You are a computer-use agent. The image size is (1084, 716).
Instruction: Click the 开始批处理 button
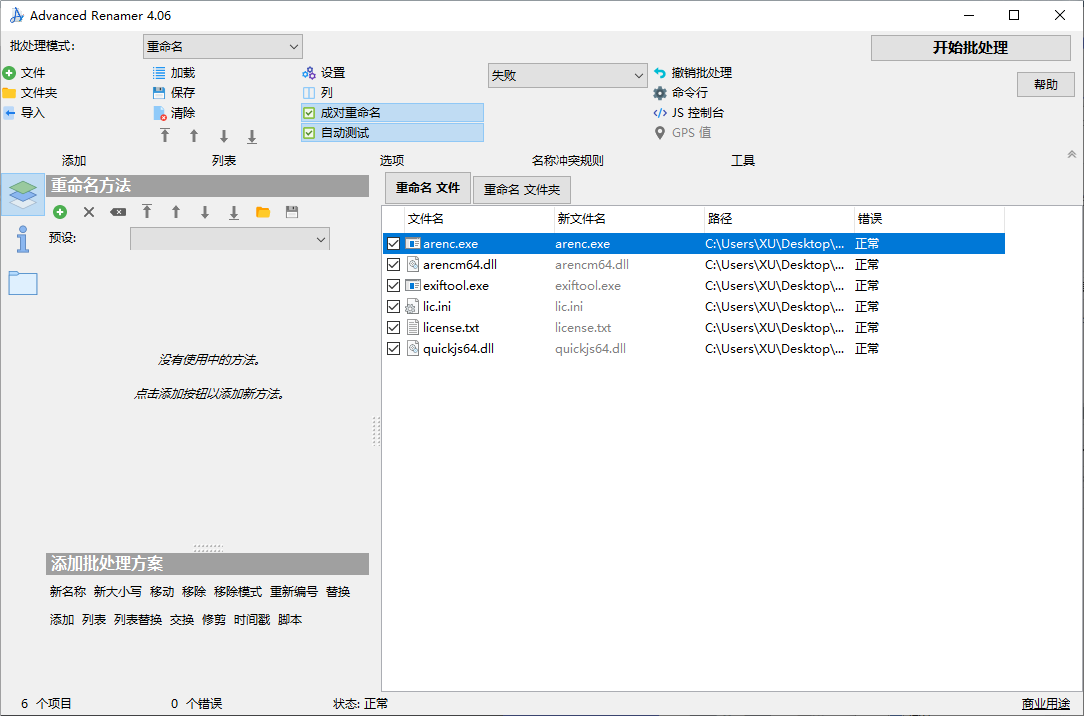click(x=970, y=48)
